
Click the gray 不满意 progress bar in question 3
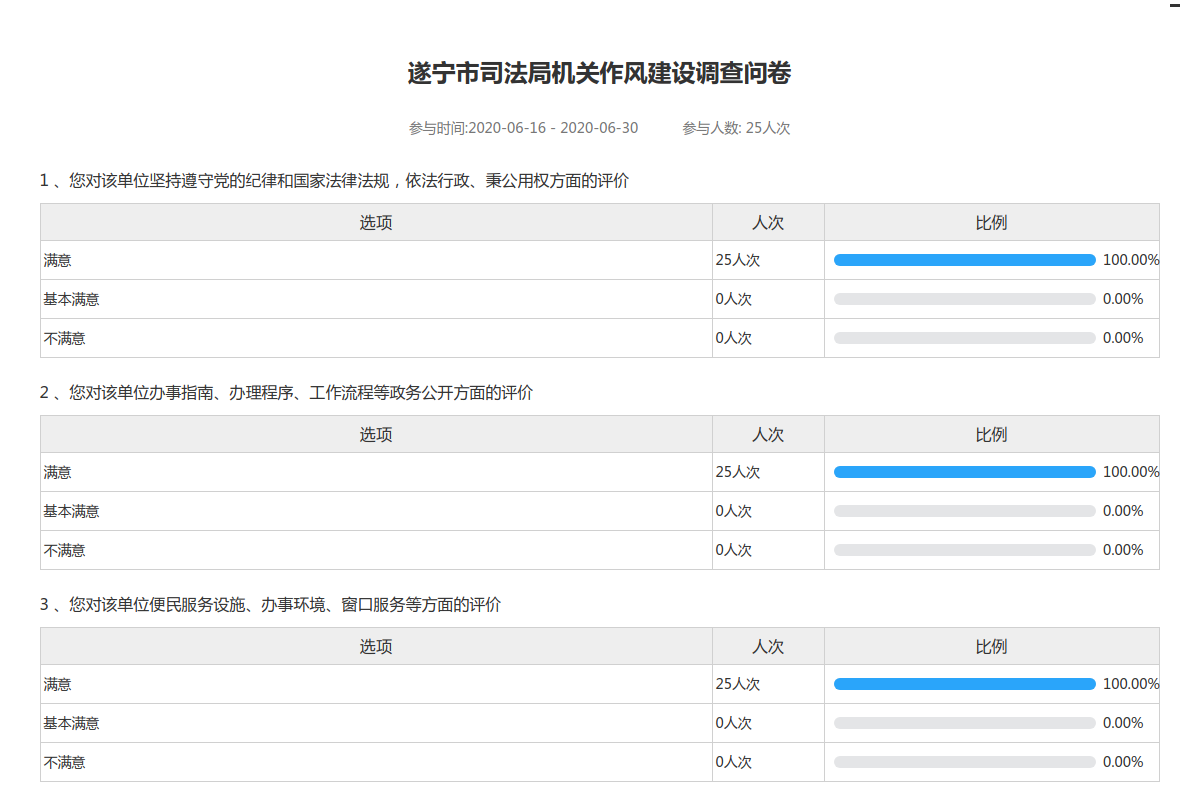pos(964,762)
